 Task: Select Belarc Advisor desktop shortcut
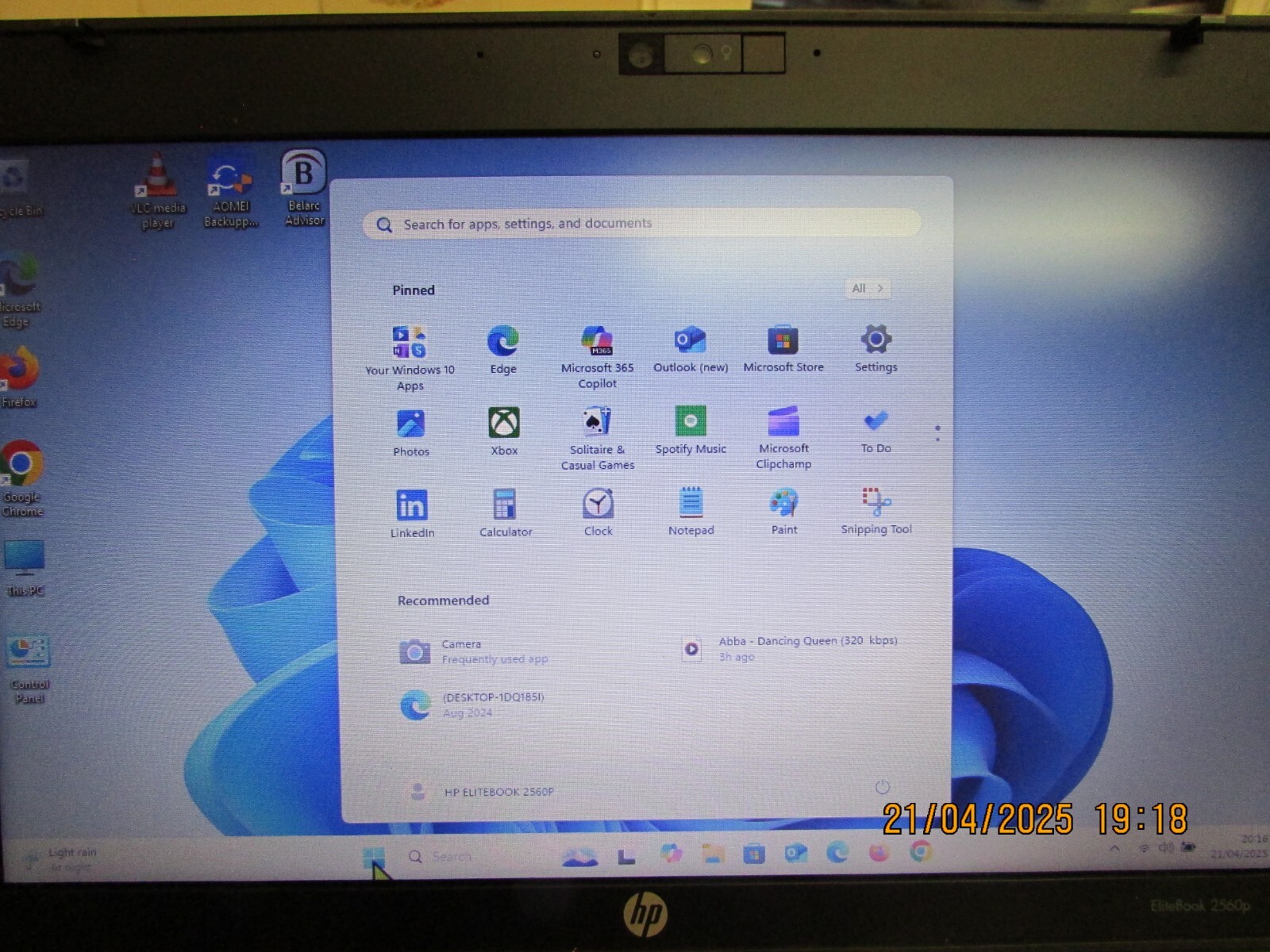(304, 188)
